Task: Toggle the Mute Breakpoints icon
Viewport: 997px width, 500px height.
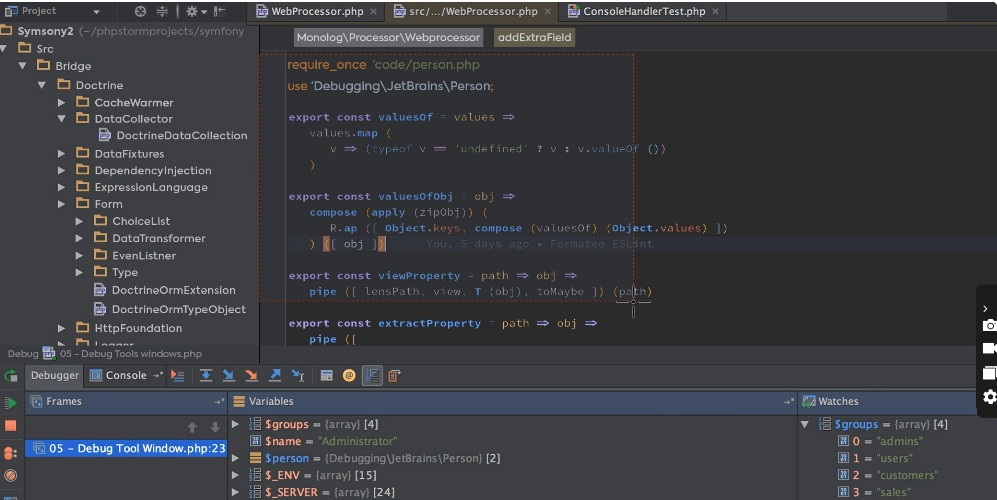Action: pyautogui.click(x=11, y=475)
